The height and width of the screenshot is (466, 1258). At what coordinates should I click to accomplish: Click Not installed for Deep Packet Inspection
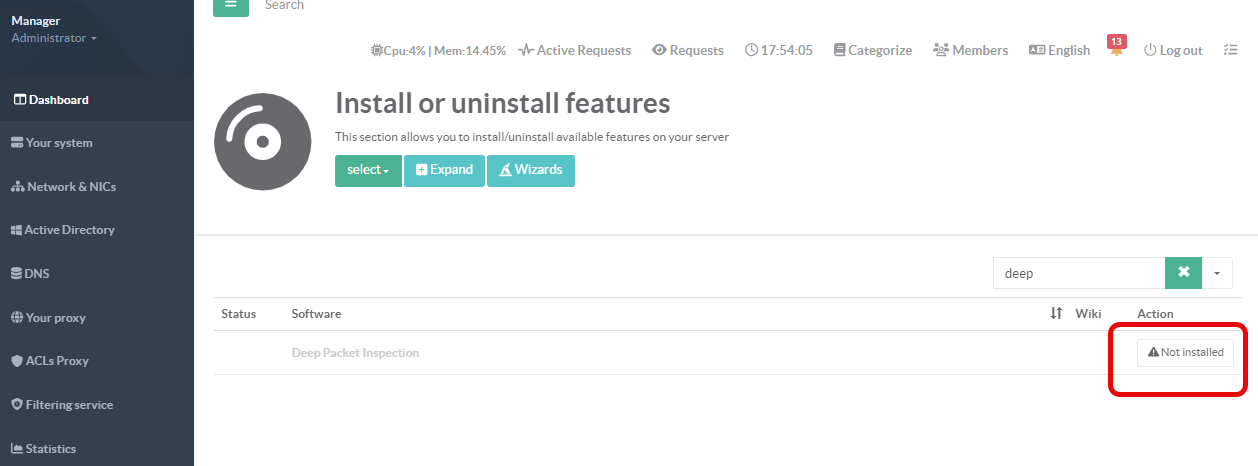pyautogui.click(x=1185, y=353)
